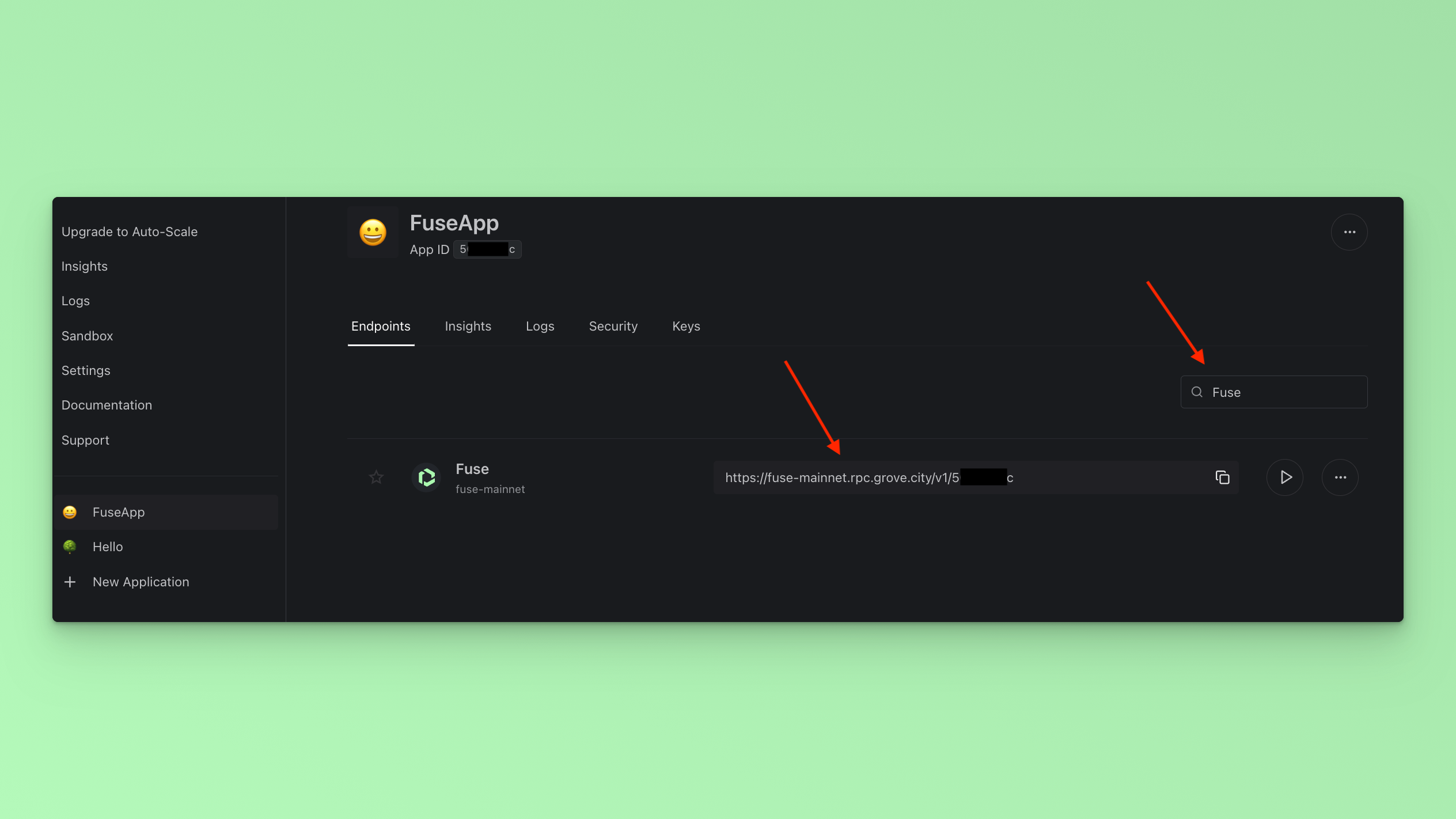Image resolution: width=1456 pixels, height=819 pixels.
Task: Focus the endpoint search field containing Fuse
Action: tap(1274, 392)
